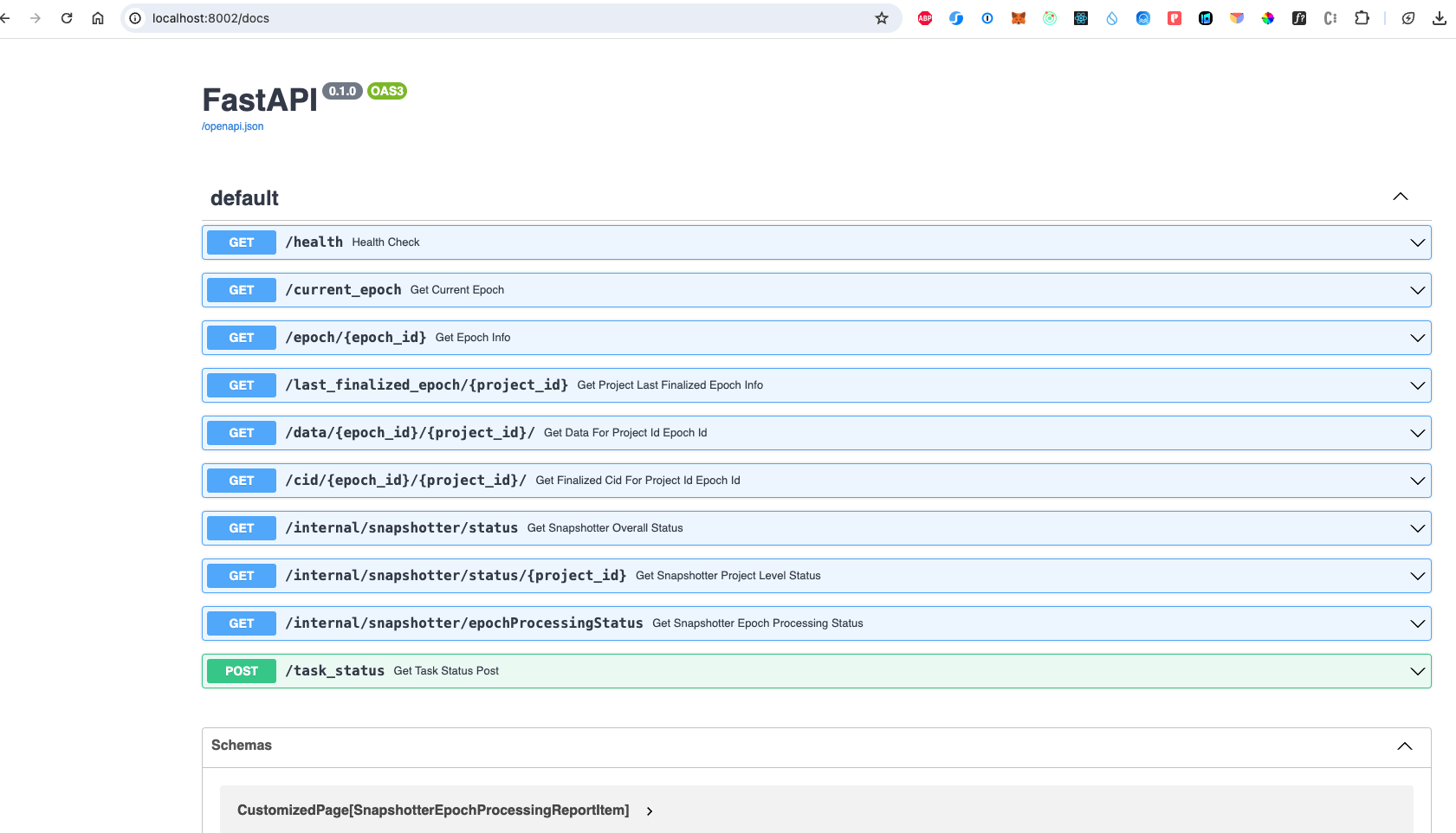Expand CustomizedPage[SnapshotterEpochProcessingReportItem] schema arrow

(650, 811)
